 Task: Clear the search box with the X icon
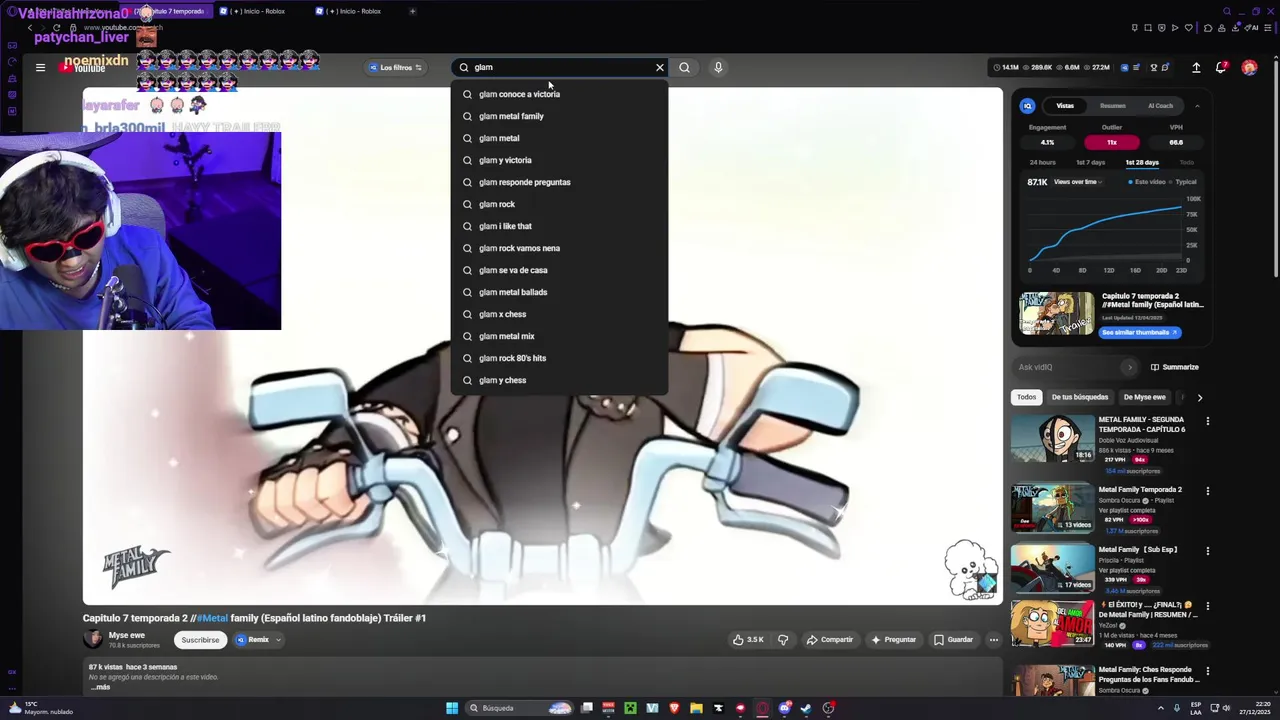[660, 68]
